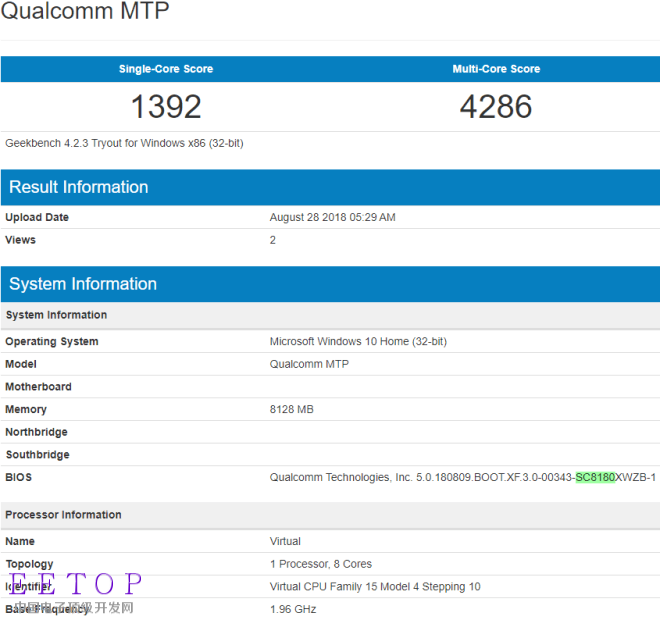This screenshot has height=620, width=660.
Task: Click the Processor Information subheader
Action: [x=63, y=515]
